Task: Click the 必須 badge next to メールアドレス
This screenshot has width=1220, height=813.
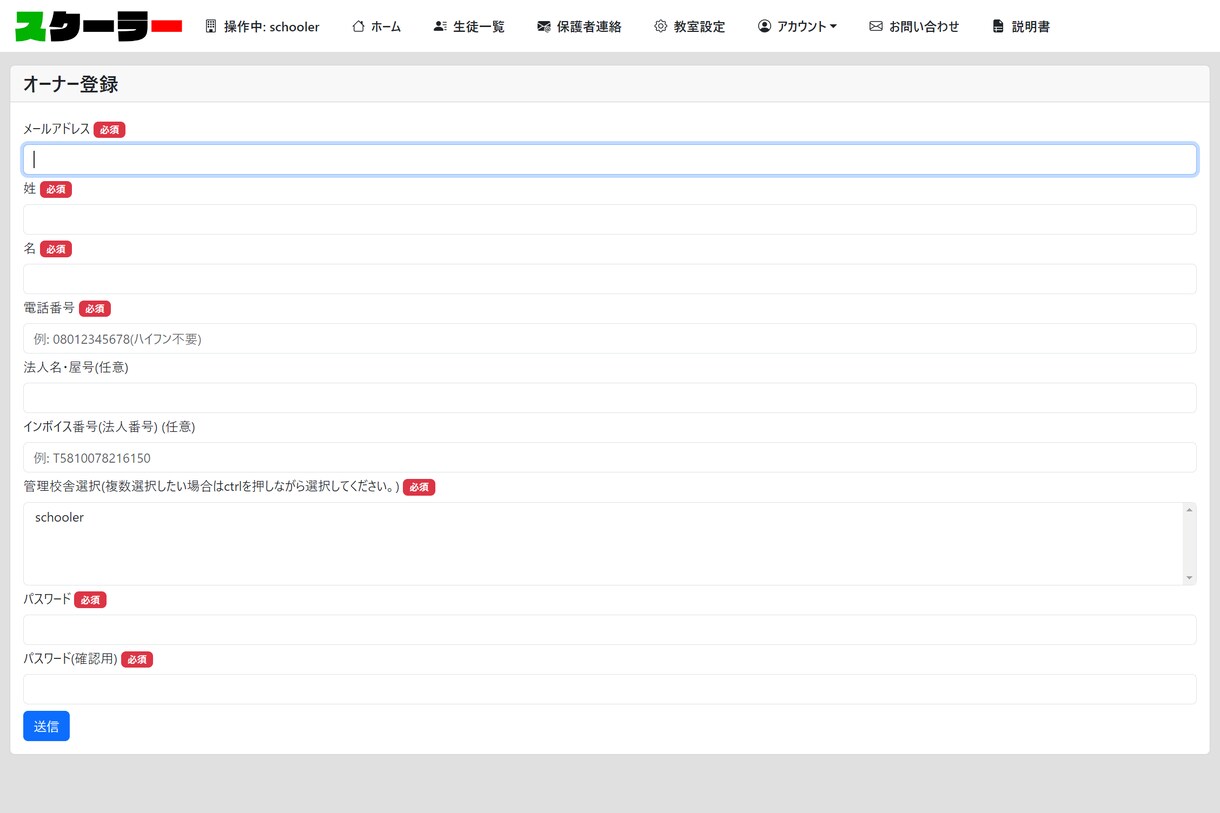Action: 110,130
